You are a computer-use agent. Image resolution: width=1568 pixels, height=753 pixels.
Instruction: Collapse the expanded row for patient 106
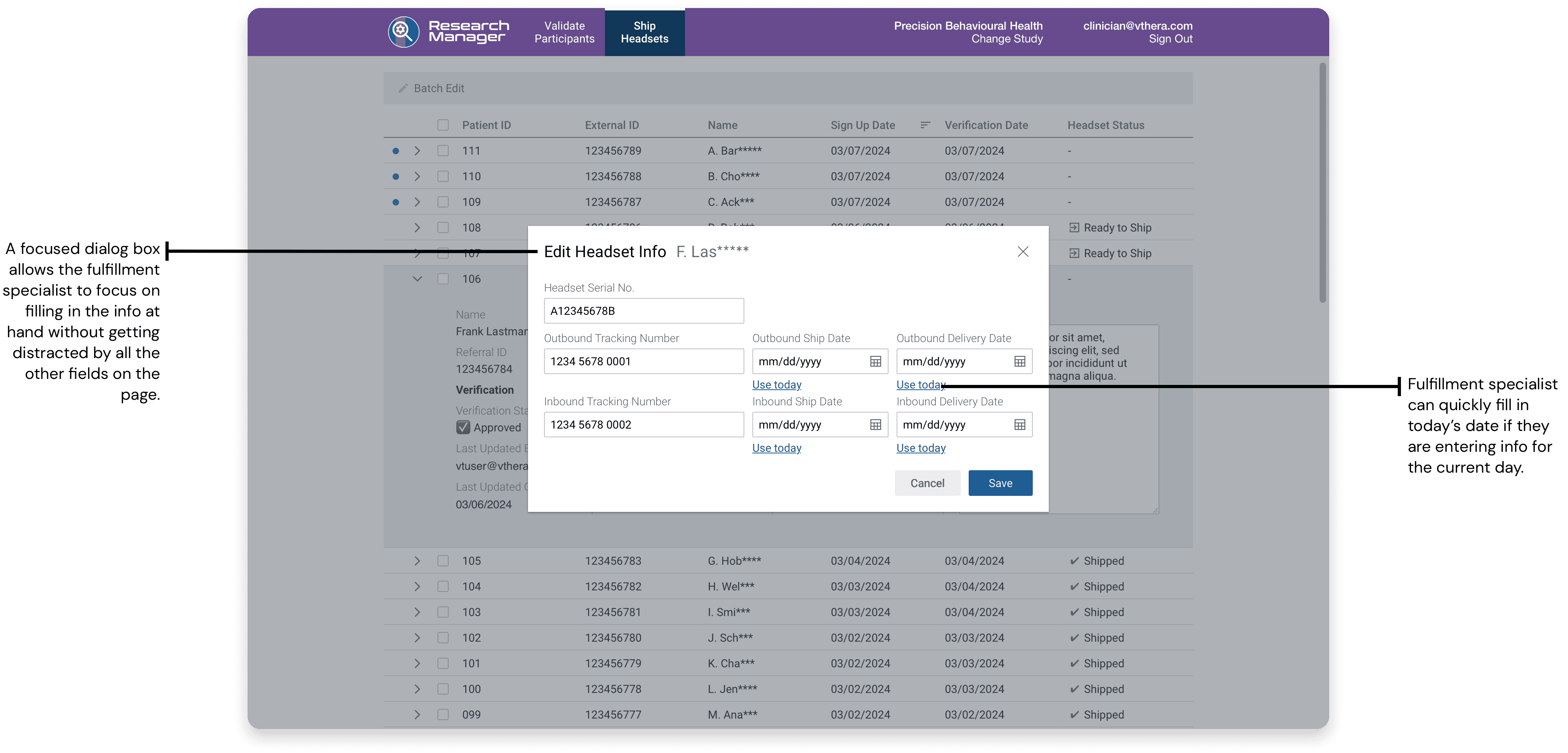[x=417, y=279]
